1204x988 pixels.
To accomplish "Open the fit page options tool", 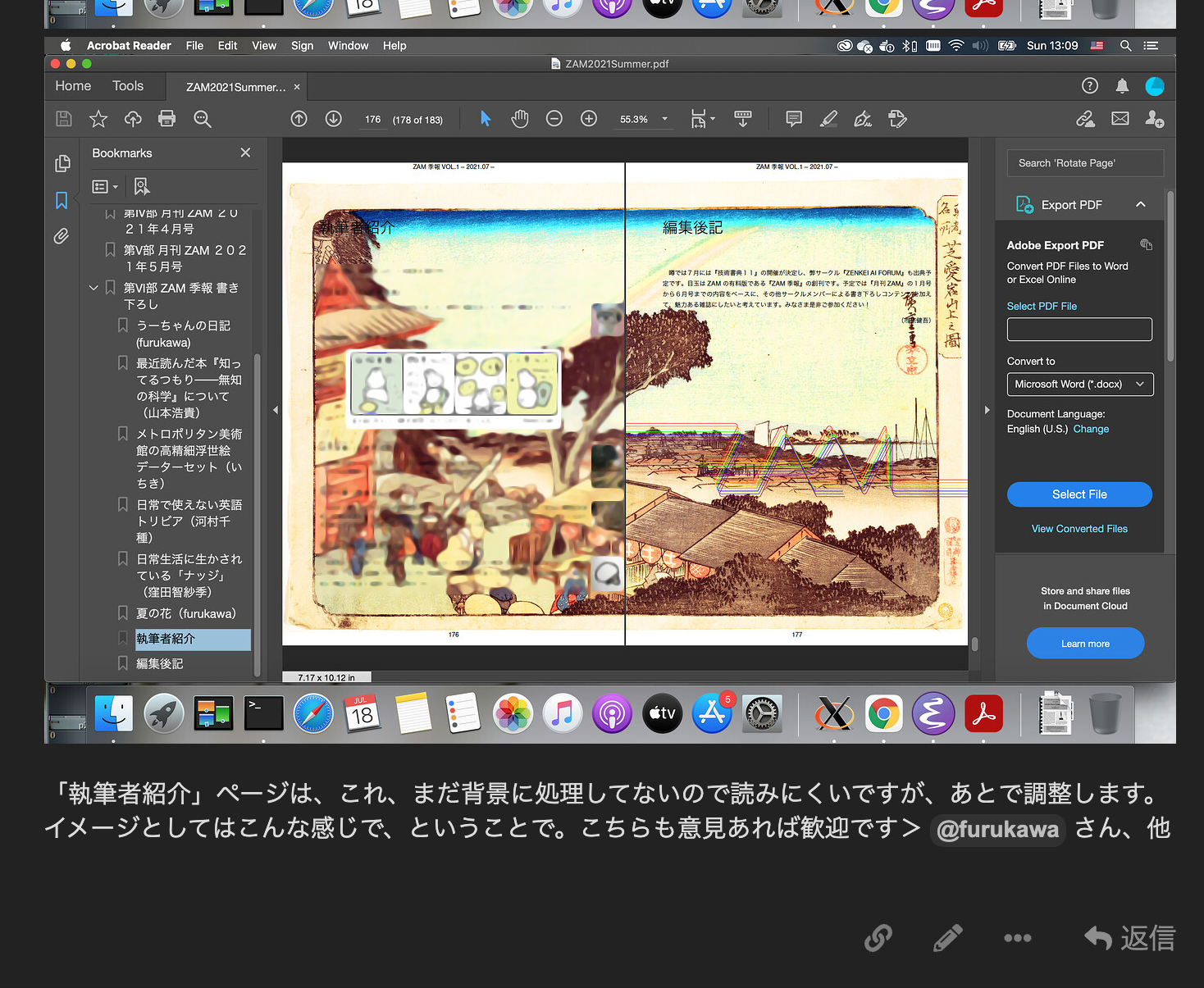I will [x=703, y=119].
